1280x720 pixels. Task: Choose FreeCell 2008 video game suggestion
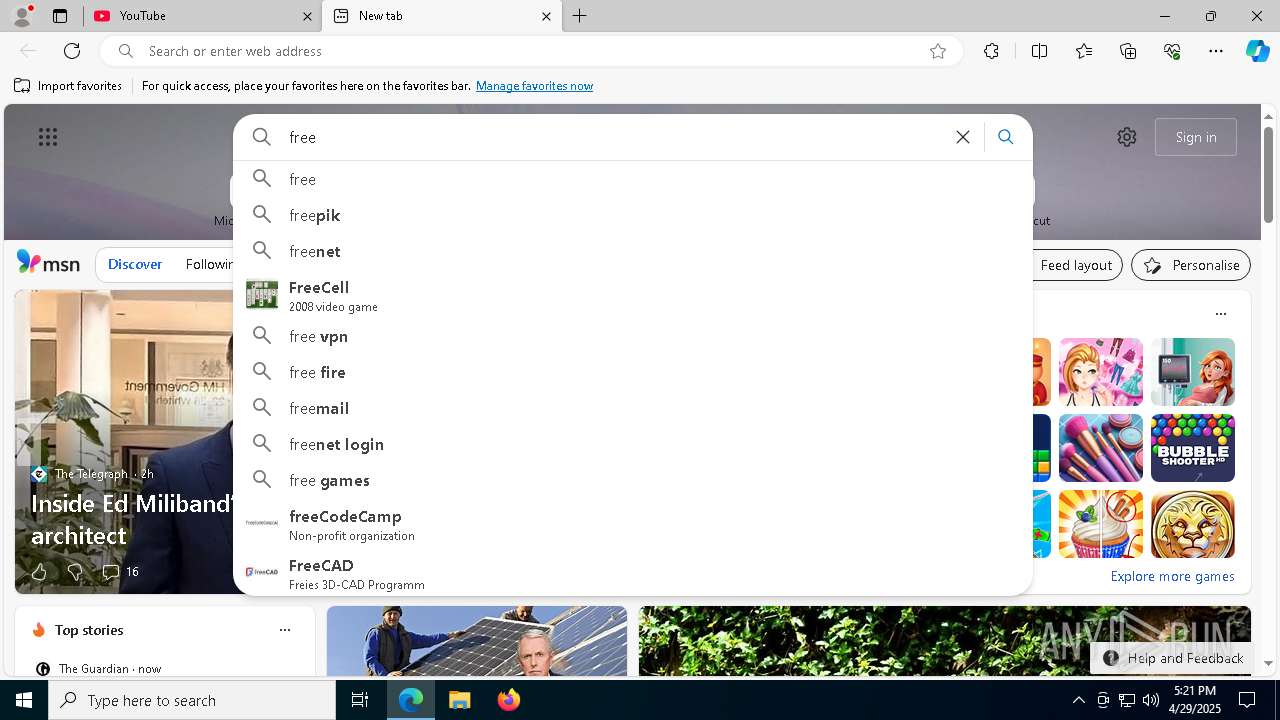pos(633,295)
